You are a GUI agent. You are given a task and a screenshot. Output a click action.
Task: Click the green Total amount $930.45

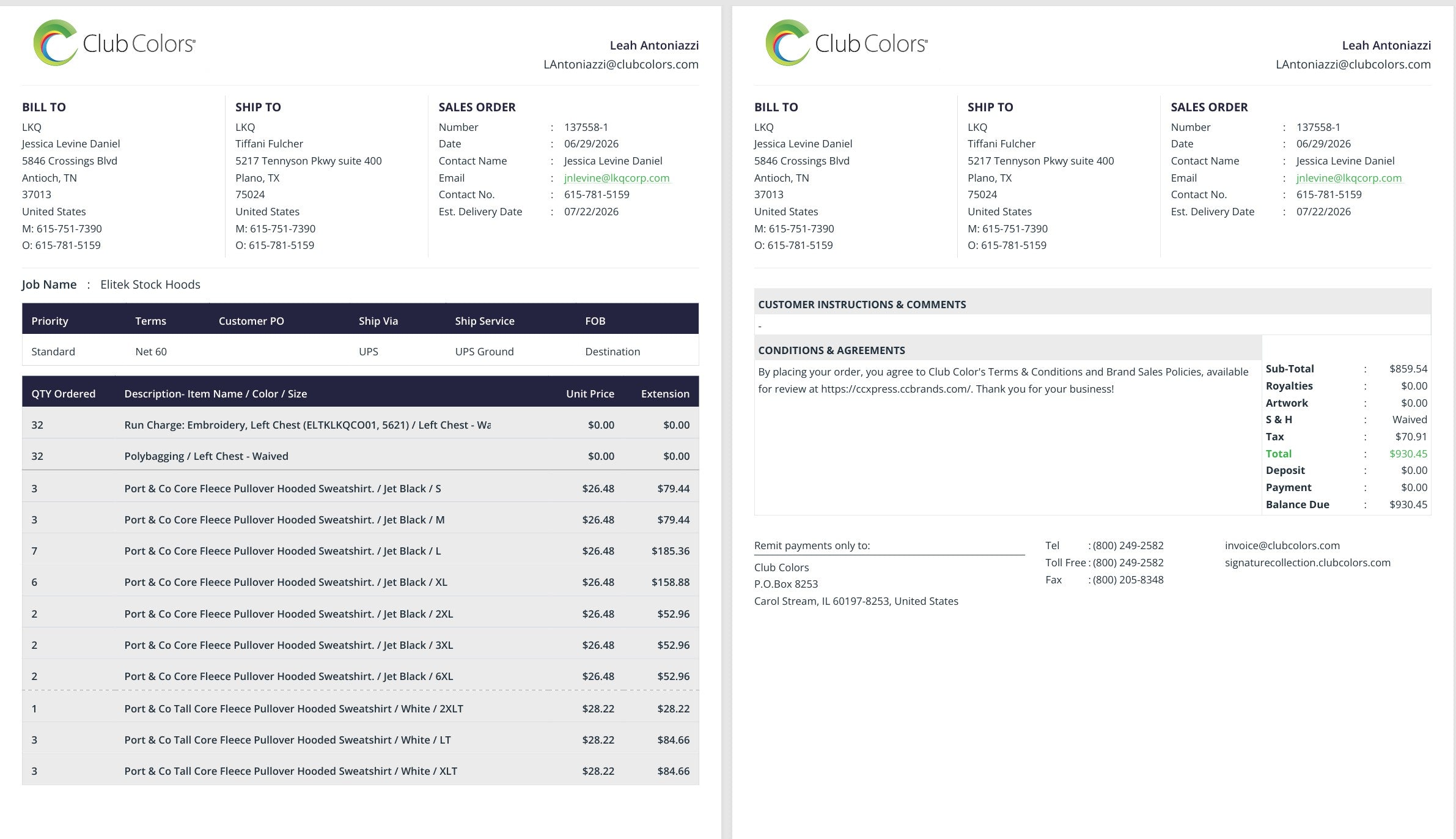1408,454
